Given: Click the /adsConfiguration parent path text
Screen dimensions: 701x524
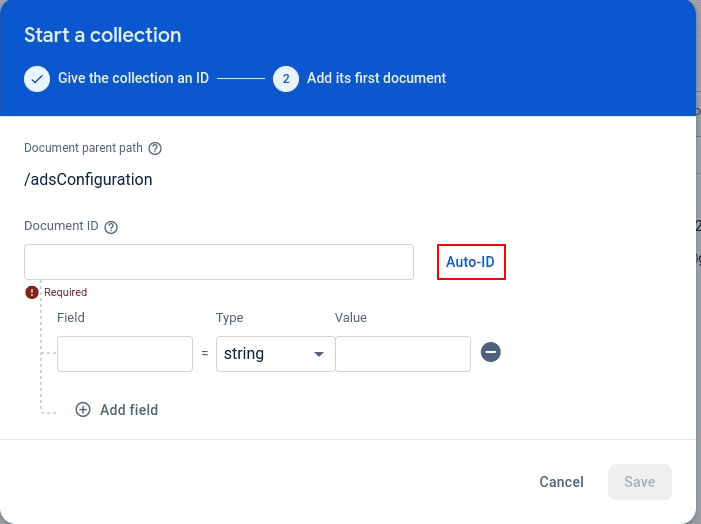Looking at the screenshot, I should coord(88,180).
